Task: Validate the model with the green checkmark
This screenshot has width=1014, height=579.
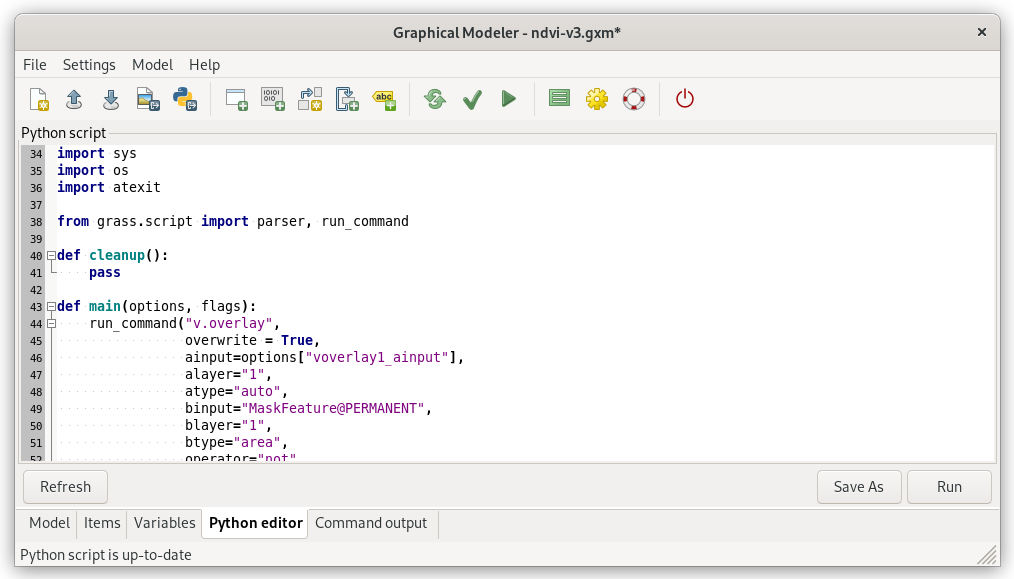Action: pyautogui.click(x=472, y=99)
